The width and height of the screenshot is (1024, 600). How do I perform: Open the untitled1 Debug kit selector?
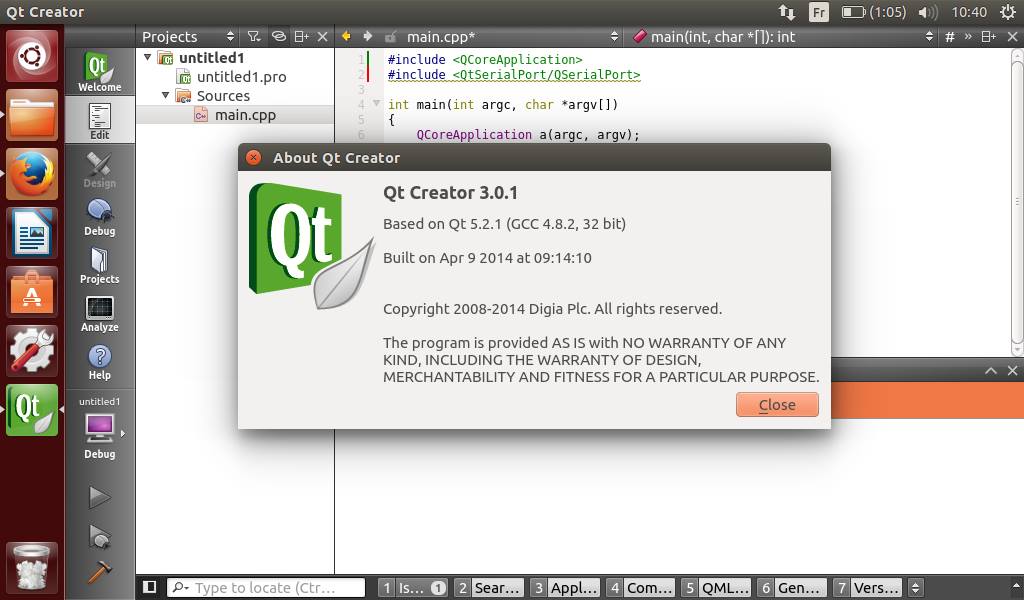(99, 428)
